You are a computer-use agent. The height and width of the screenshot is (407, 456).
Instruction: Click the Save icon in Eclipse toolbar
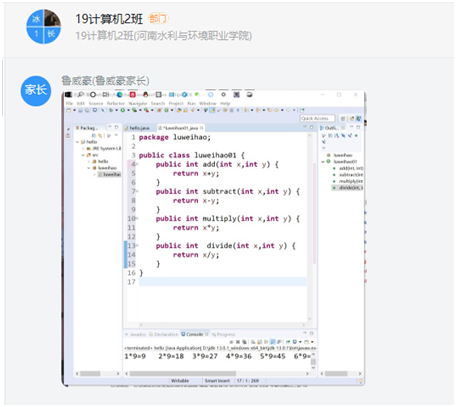point(80,110)
